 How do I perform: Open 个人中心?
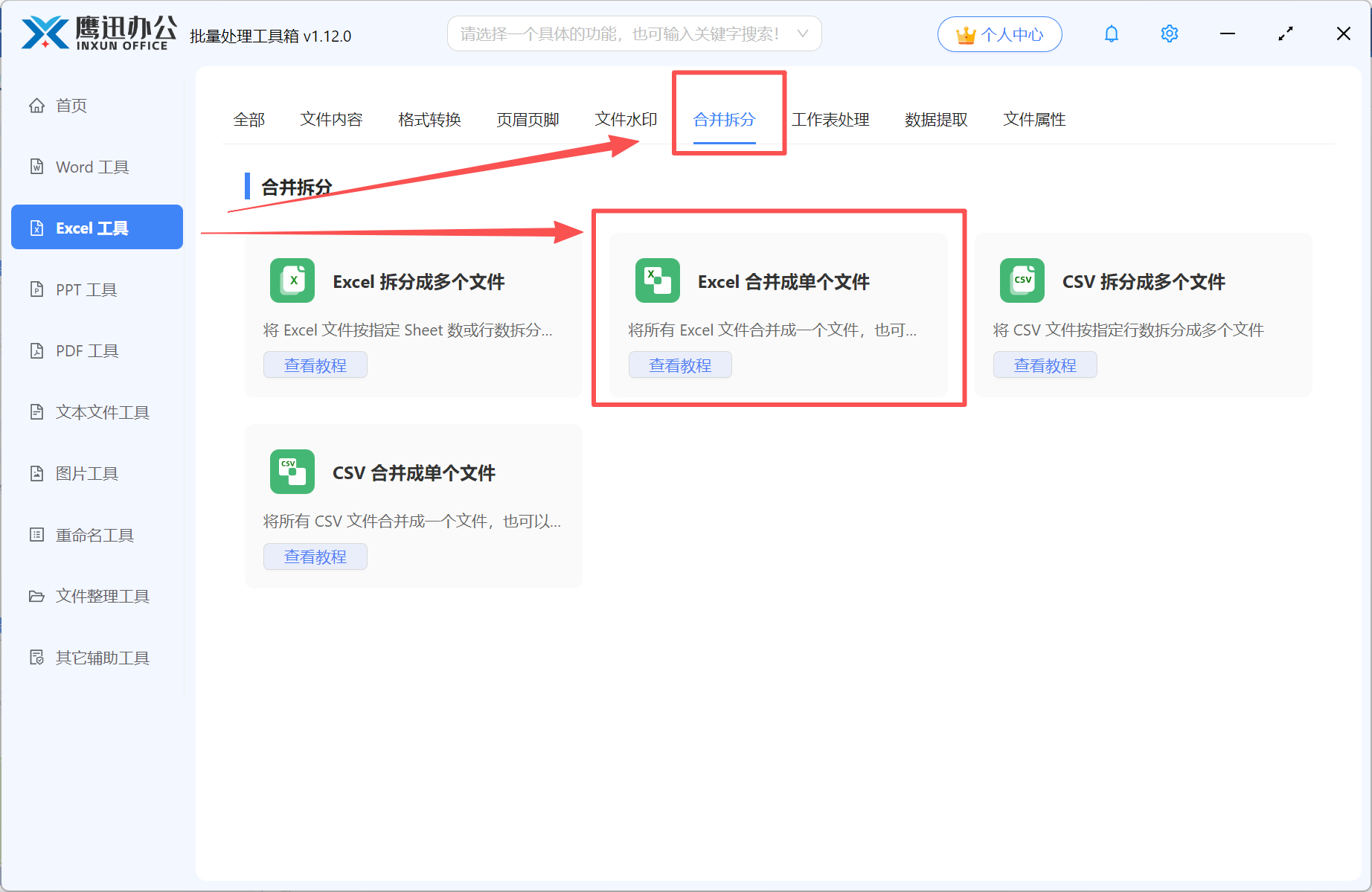pyautogui.click(x=999, y=33)
